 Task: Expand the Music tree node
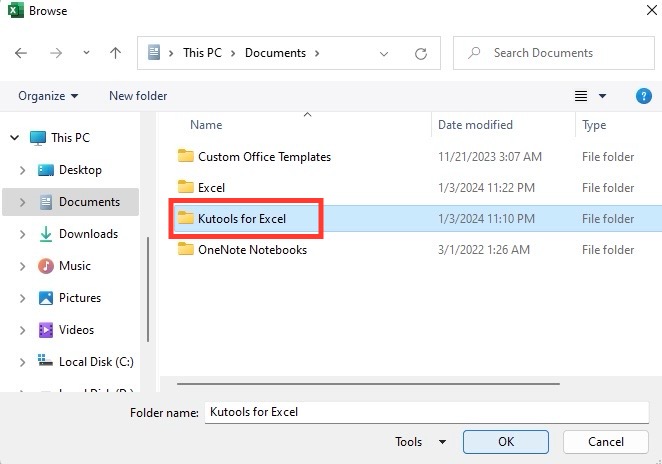pos(22,266)
